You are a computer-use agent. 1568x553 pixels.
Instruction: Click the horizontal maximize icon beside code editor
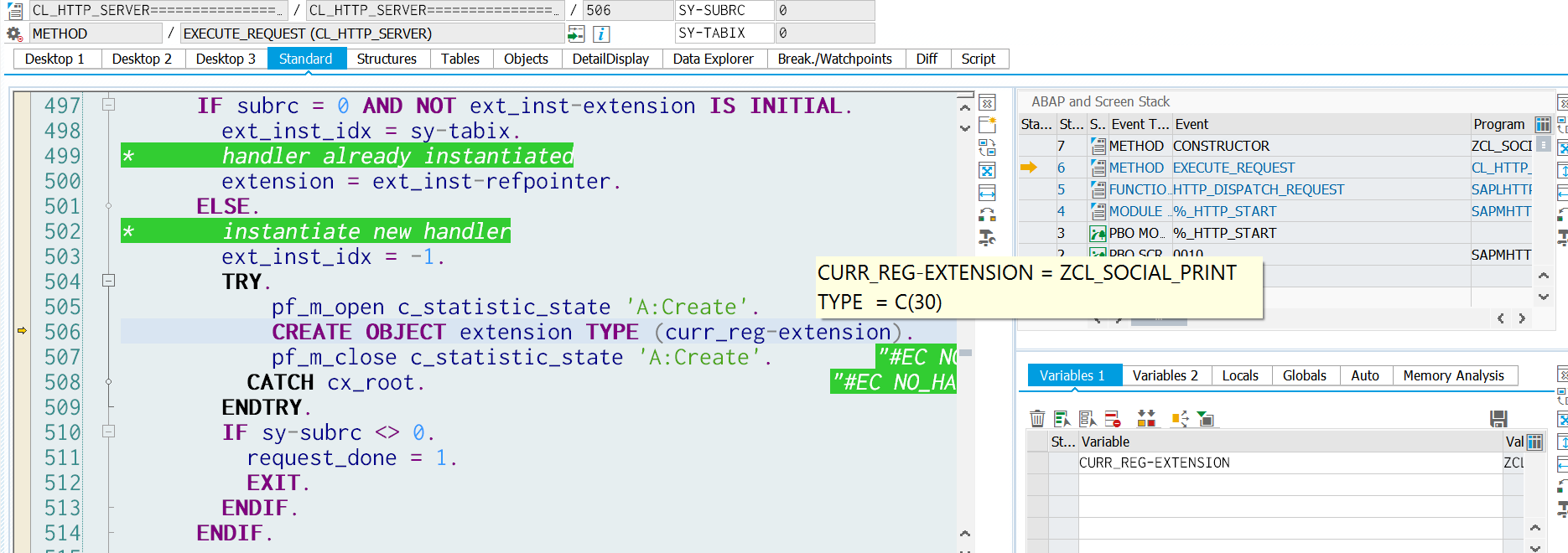tap(987, 193)
